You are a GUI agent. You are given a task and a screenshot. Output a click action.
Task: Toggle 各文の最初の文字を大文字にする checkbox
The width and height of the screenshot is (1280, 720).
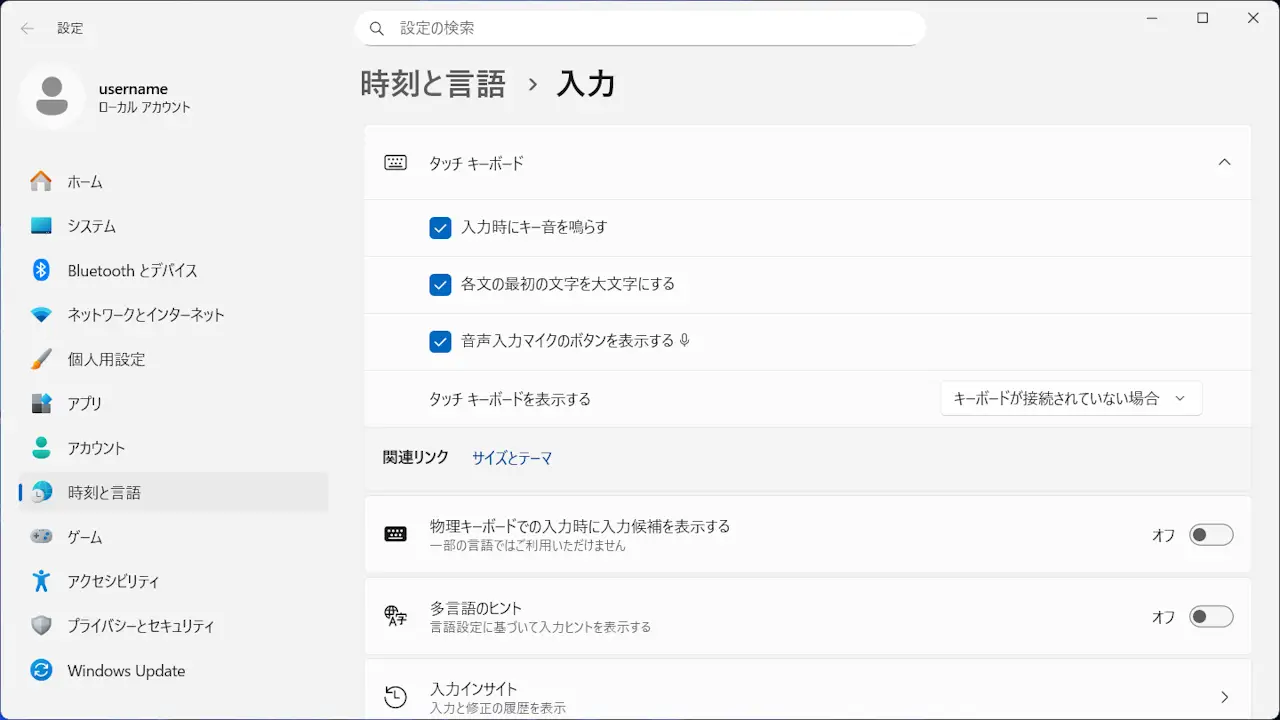(x=440, y=285)
